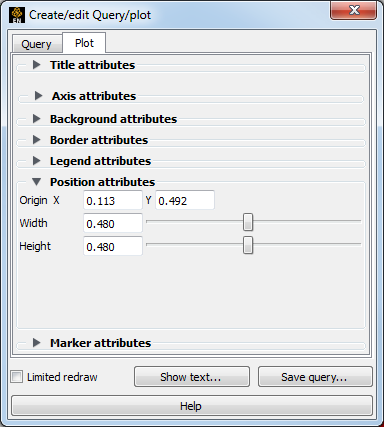The height and width of the screenshot is (427, 384).
Task: Expand the Legend attributes section
Action: point(37,161)
